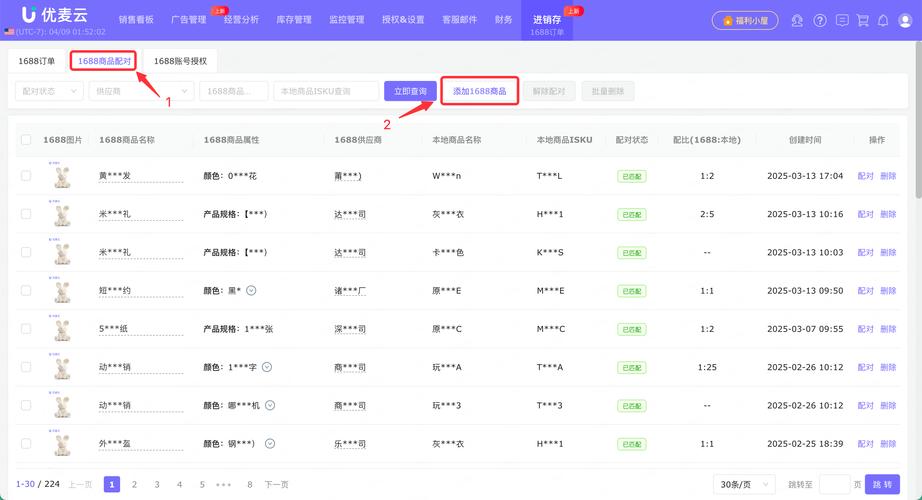Viewport: 922px width, 500px height.
Task: Open product thumbnail in 黄***发 row
Action: click(x=62, y=176)
